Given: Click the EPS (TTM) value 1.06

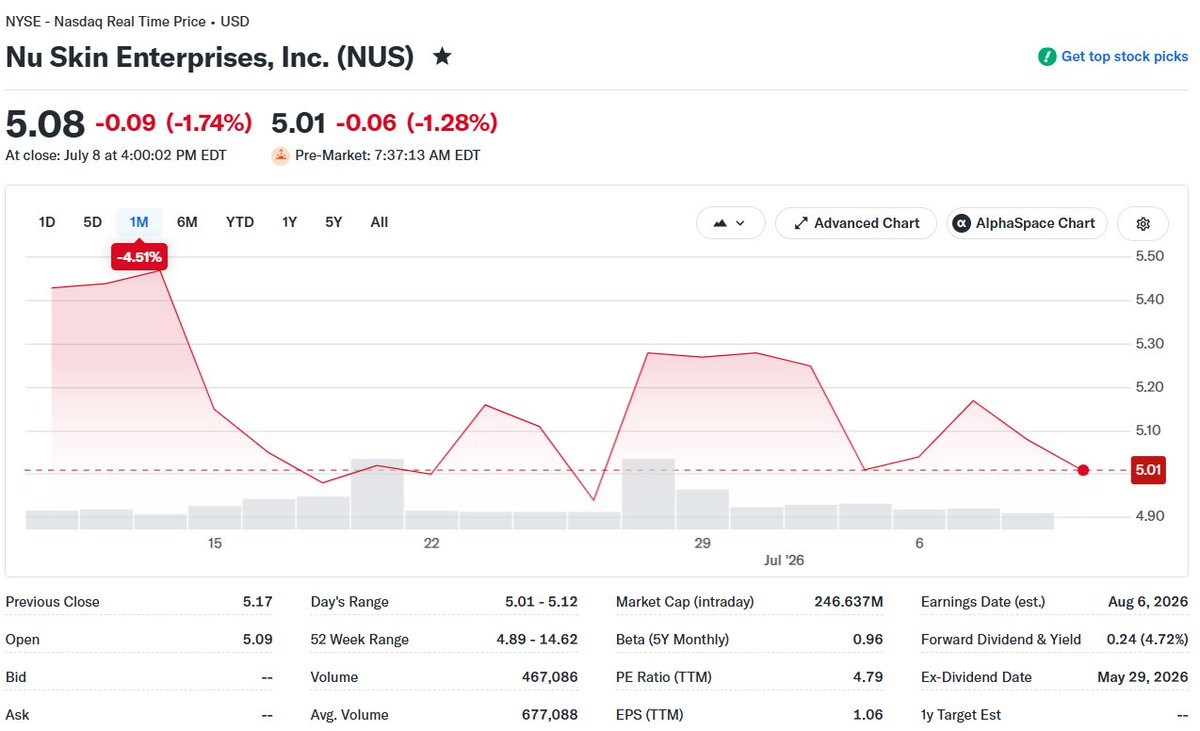Looking at the screenshot, I should tap(868, 715).
